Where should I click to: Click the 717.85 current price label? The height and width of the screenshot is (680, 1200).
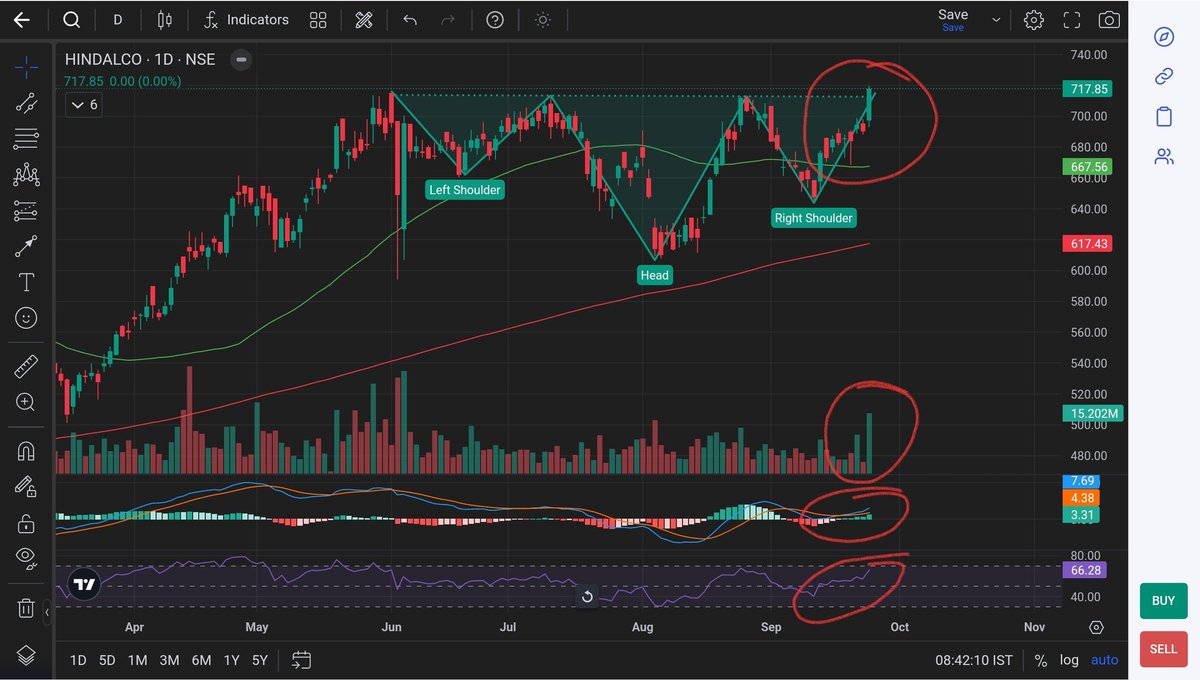click(x=1087, y=89)
